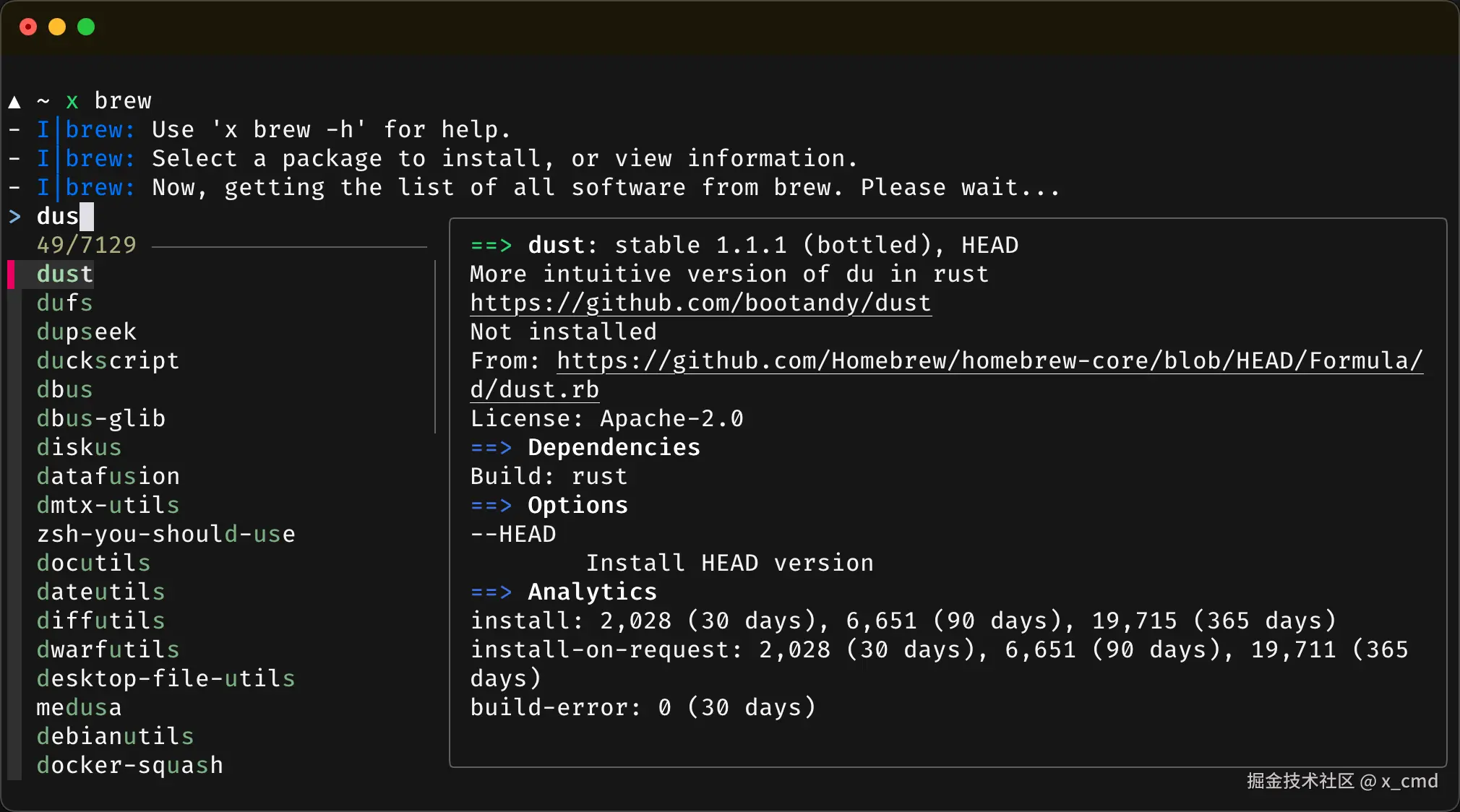Open the d/dust.rb formula link continuation
Viewport: 1460px width, 812px height.
(x=535, y=390)
